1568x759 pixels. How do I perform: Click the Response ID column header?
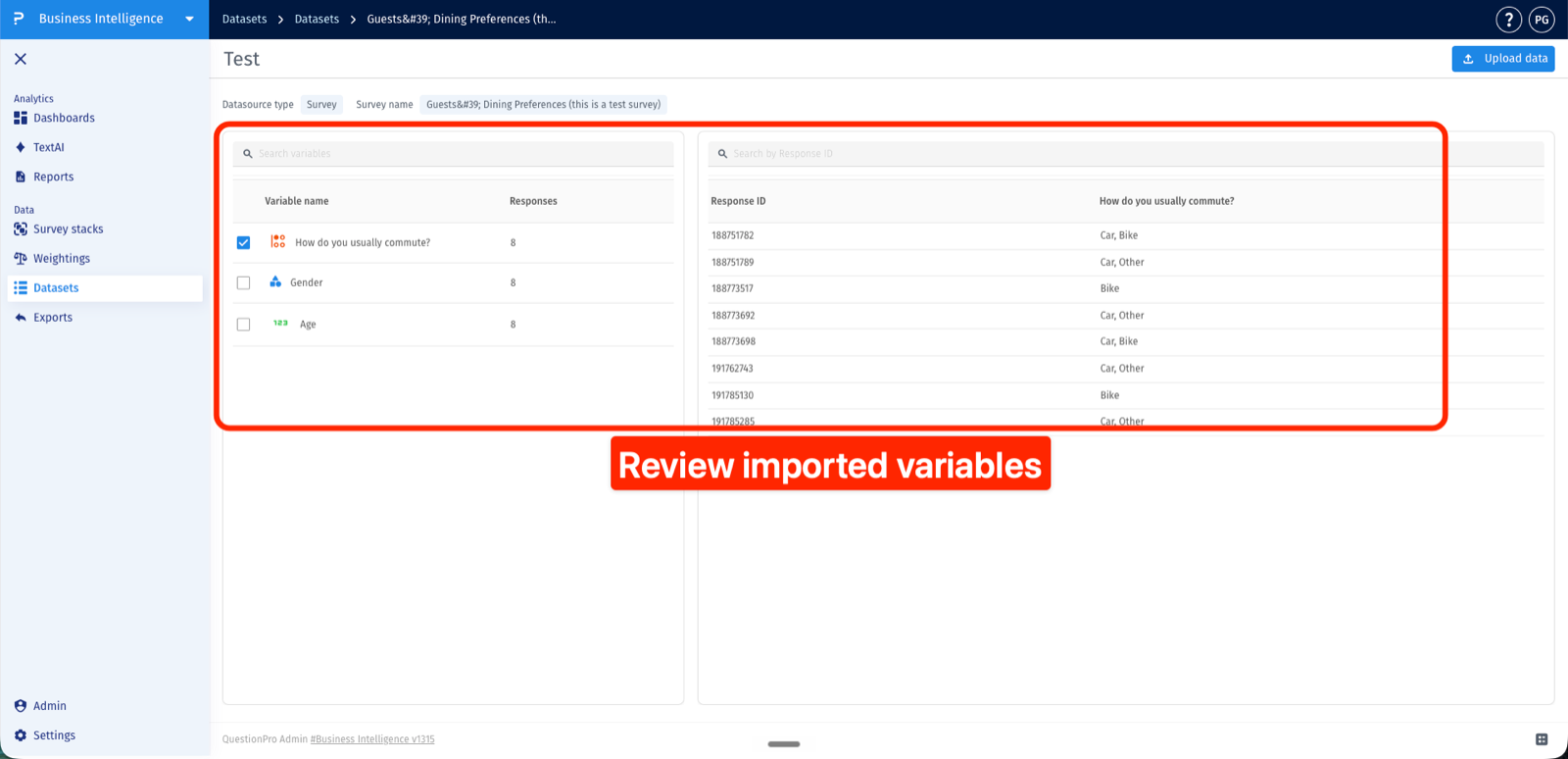[738, 201]
